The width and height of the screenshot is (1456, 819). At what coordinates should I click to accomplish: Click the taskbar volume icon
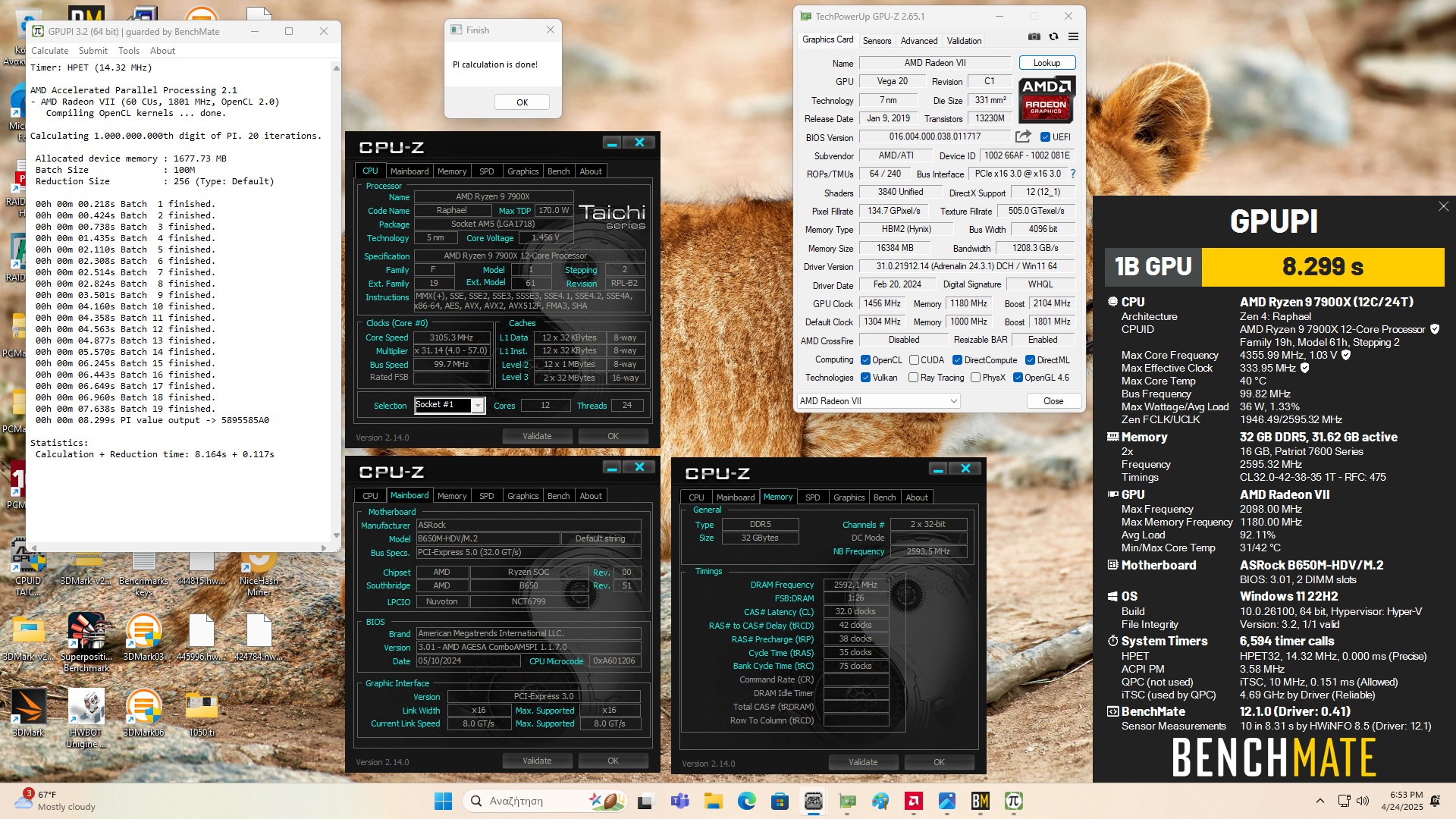(1363, 801)
